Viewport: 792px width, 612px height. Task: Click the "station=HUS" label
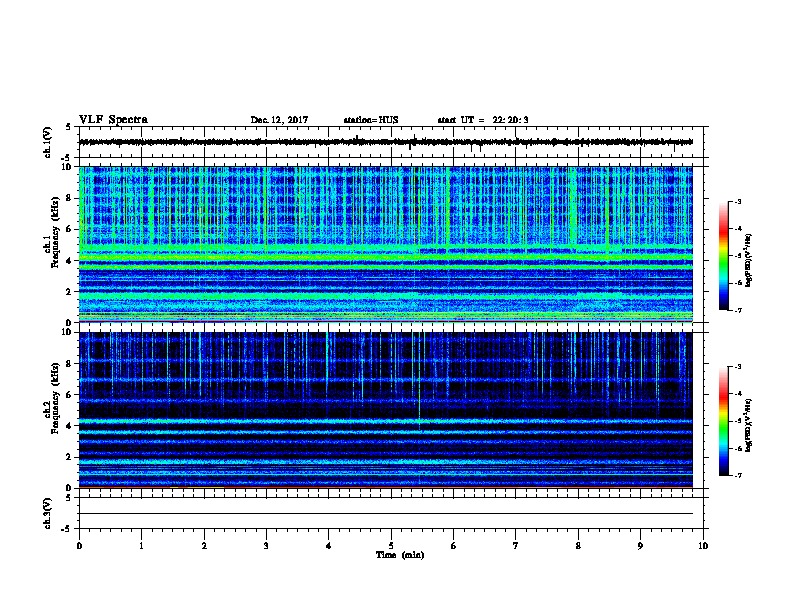coord(371,120)
